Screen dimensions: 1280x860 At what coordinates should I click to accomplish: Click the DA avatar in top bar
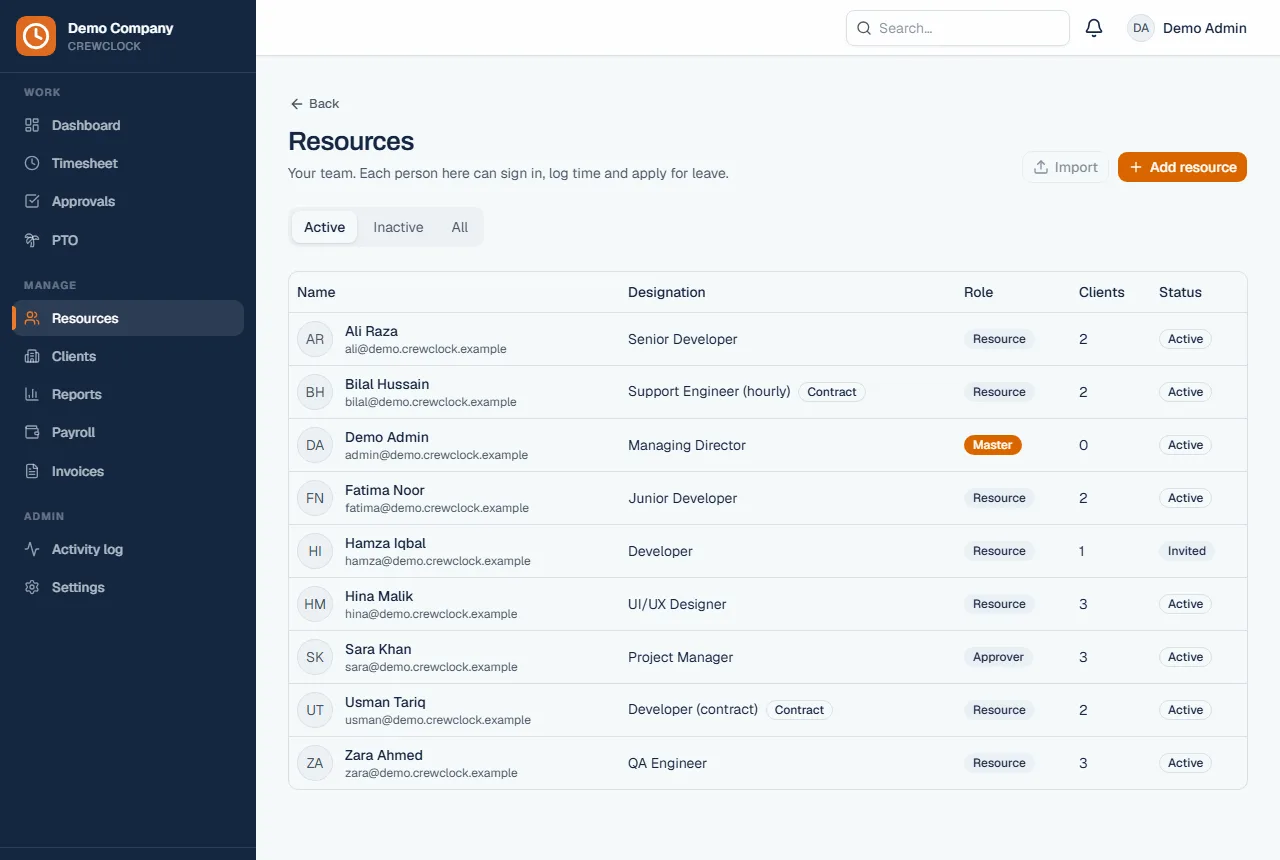(x=1141, y=28)
